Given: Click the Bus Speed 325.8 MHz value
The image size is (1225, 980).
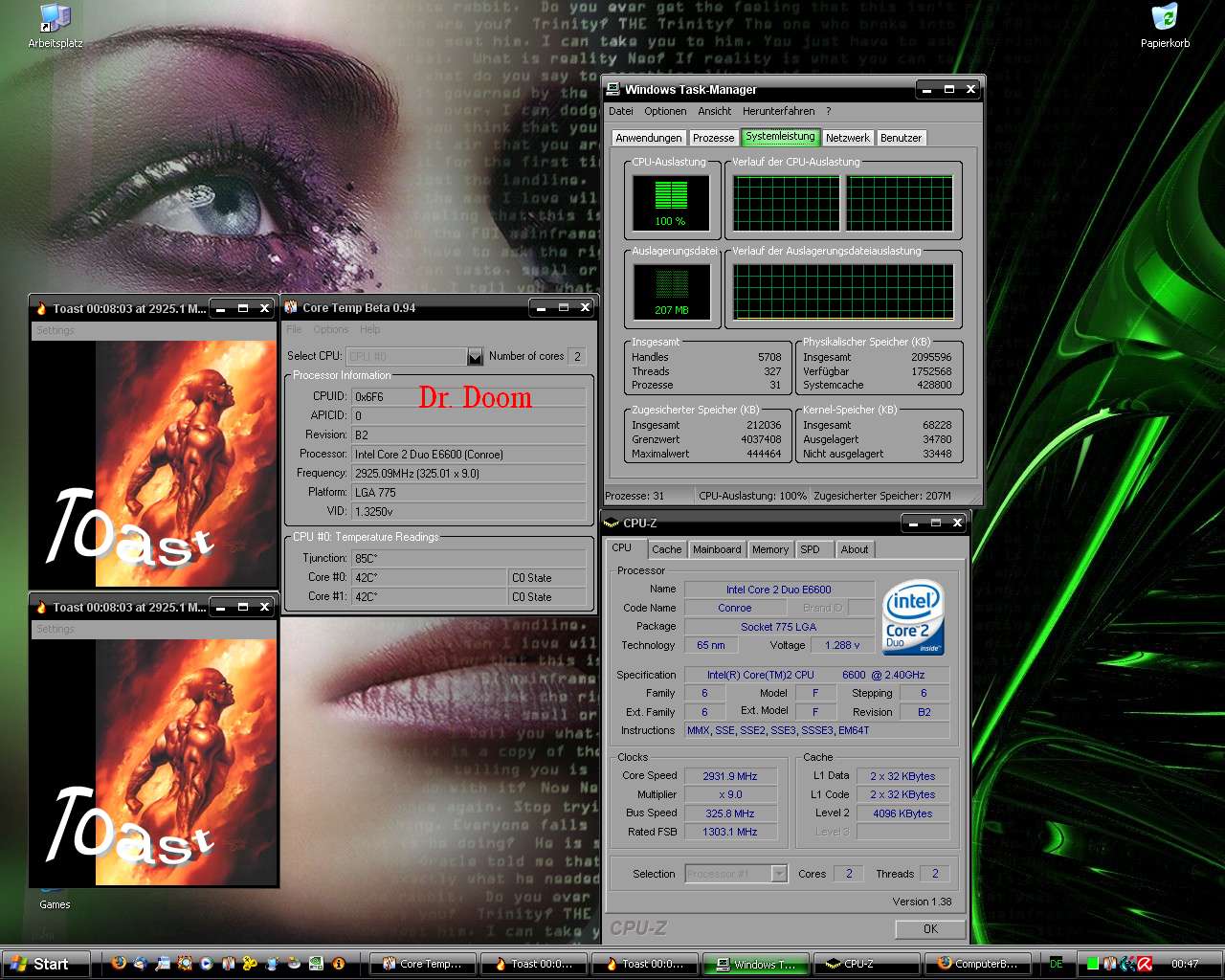Looking at the screenshot, I should point(729,813).
